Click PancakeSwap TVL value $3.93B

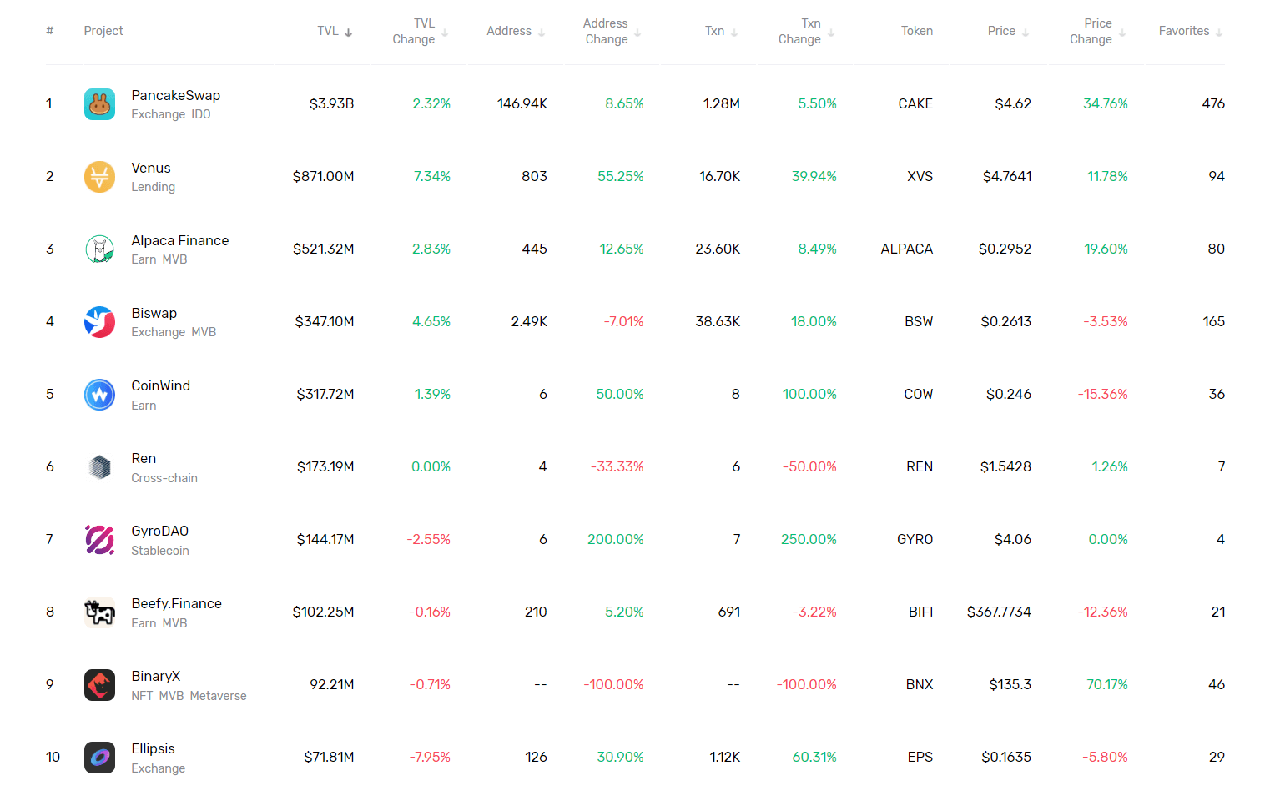(331, 104)
